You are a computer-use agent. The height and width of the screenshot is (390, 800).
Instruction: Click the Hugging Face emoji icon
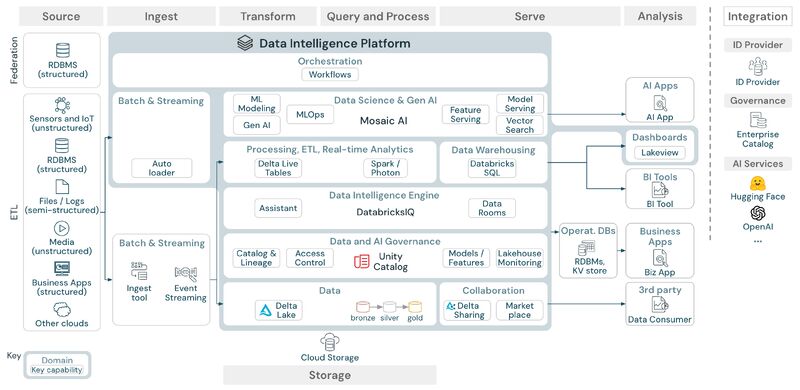[x=758, y=183]
